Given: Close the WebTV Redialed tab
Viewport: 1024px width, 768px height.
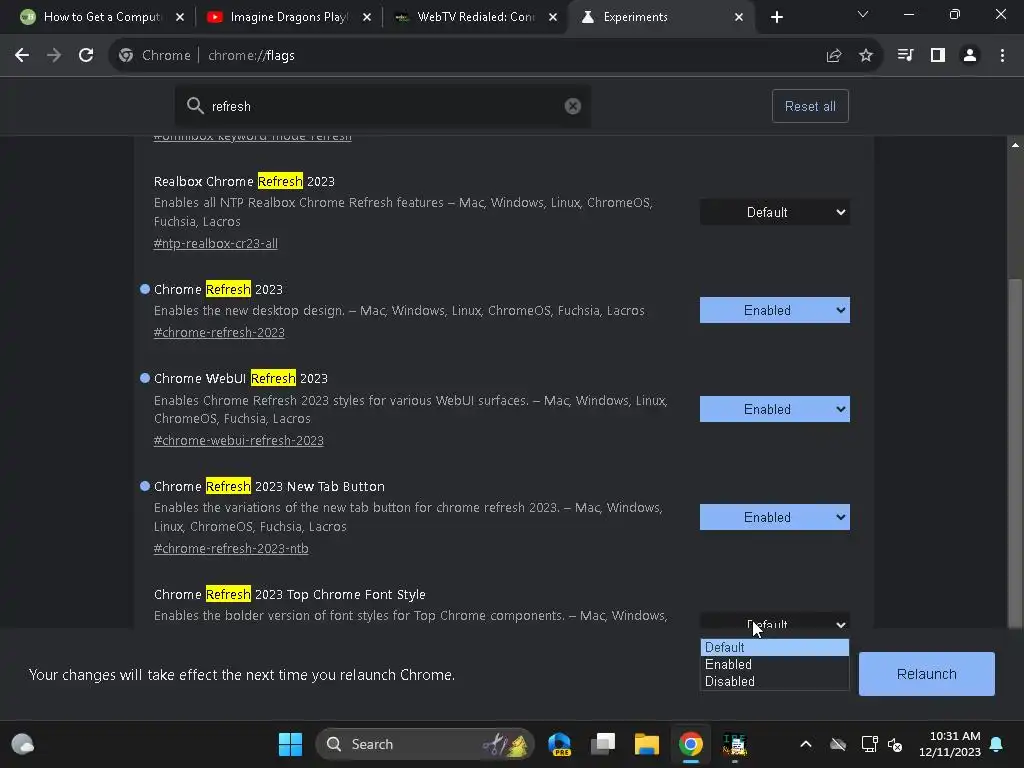Looking at the screenshot, I should [x=553, y=17].
